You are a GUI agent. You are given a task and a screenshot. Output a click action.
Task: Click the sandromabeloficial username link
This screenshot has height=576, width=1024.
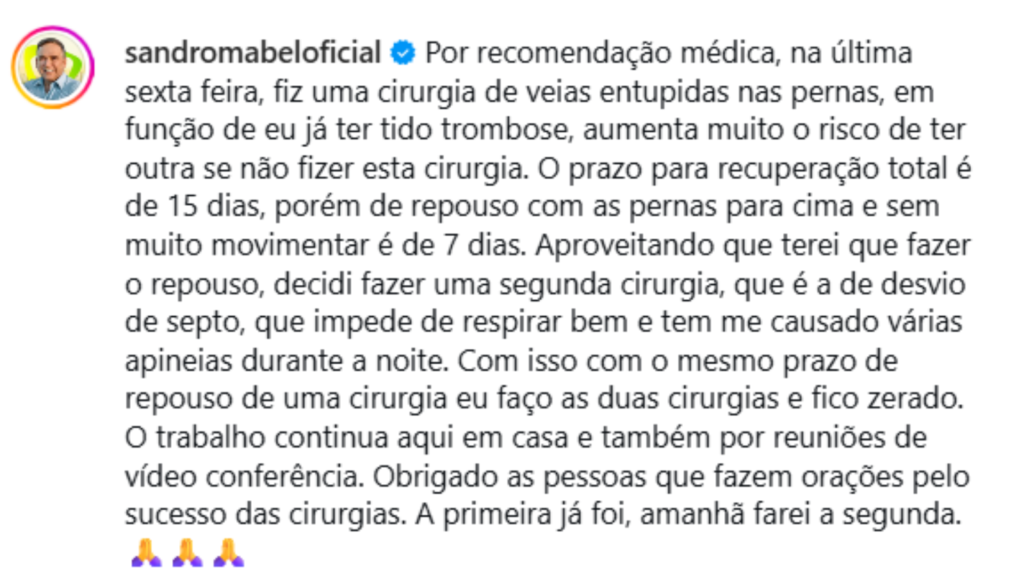click(x=254, y=52)
